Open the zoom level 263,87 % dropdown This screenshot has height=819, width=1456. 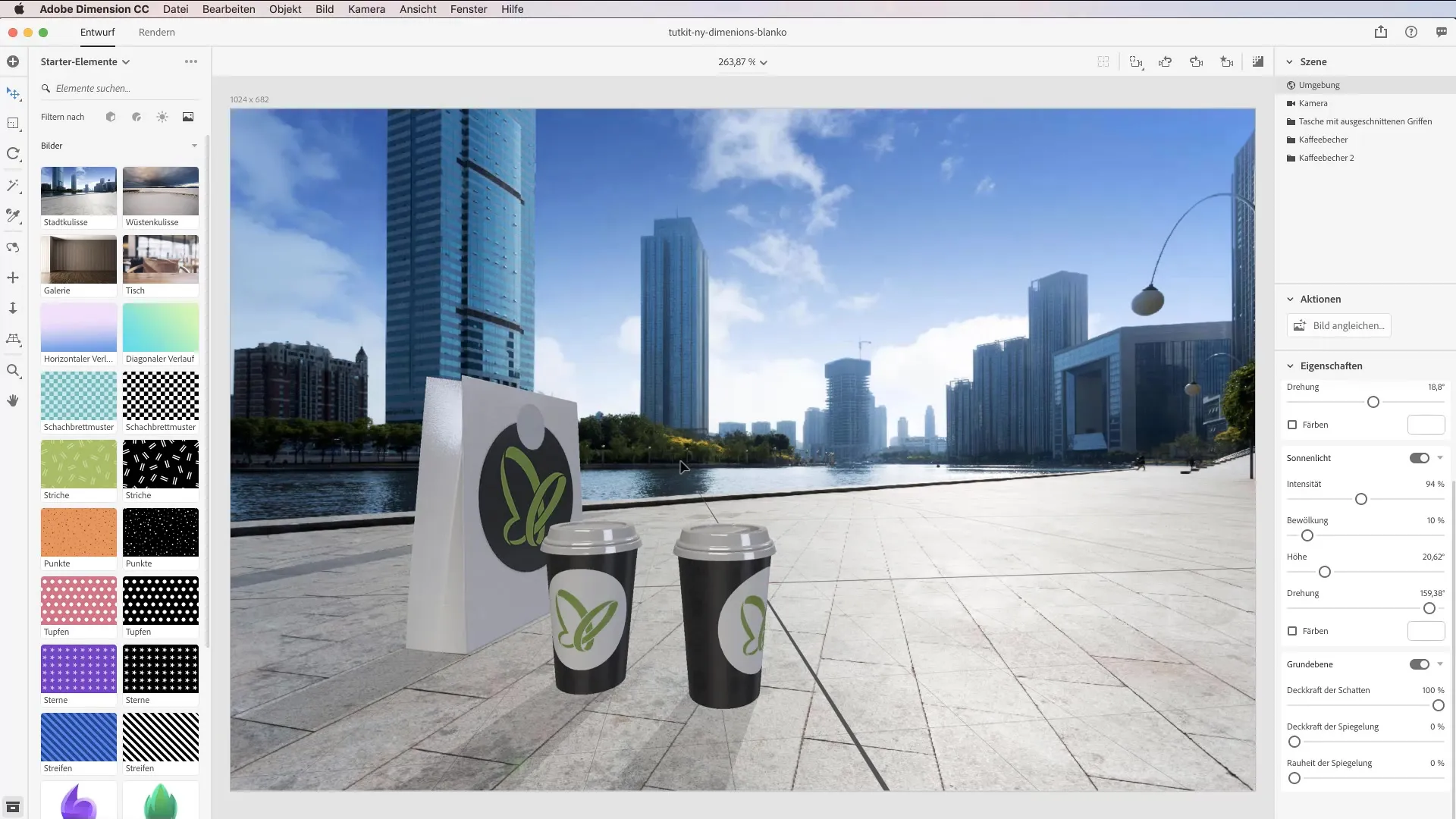(742, 62)
